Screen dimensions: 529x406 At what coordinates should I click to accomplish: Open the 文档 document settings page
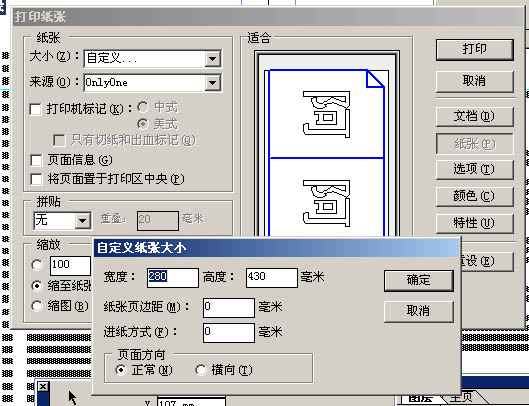point(475,116)
